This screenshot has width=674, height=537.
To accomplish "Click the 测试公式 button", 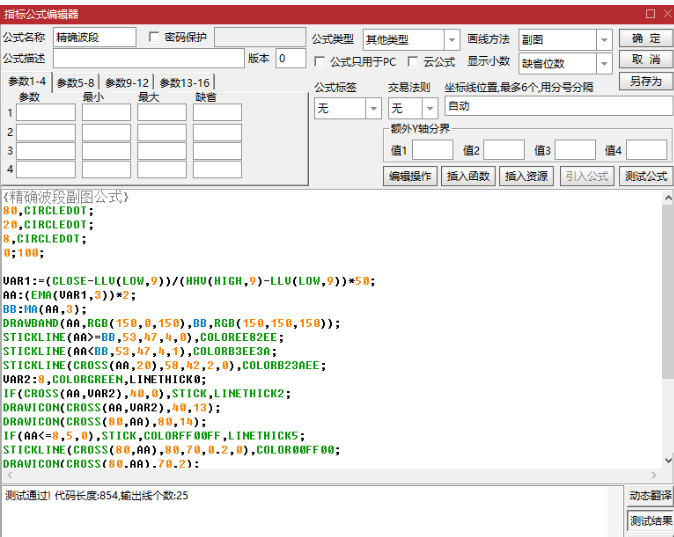I will pyautogui.click(x=646, y=176).
